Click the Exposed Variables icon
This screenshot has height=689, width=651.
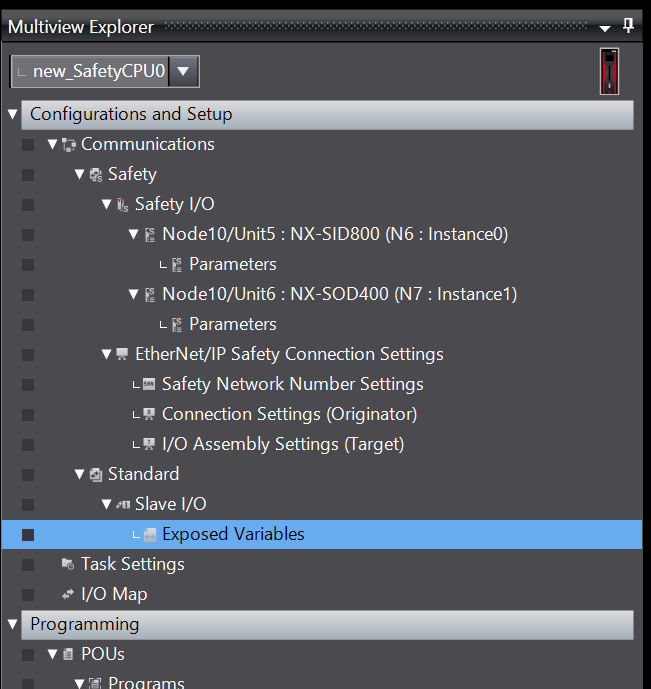[150, 535]
